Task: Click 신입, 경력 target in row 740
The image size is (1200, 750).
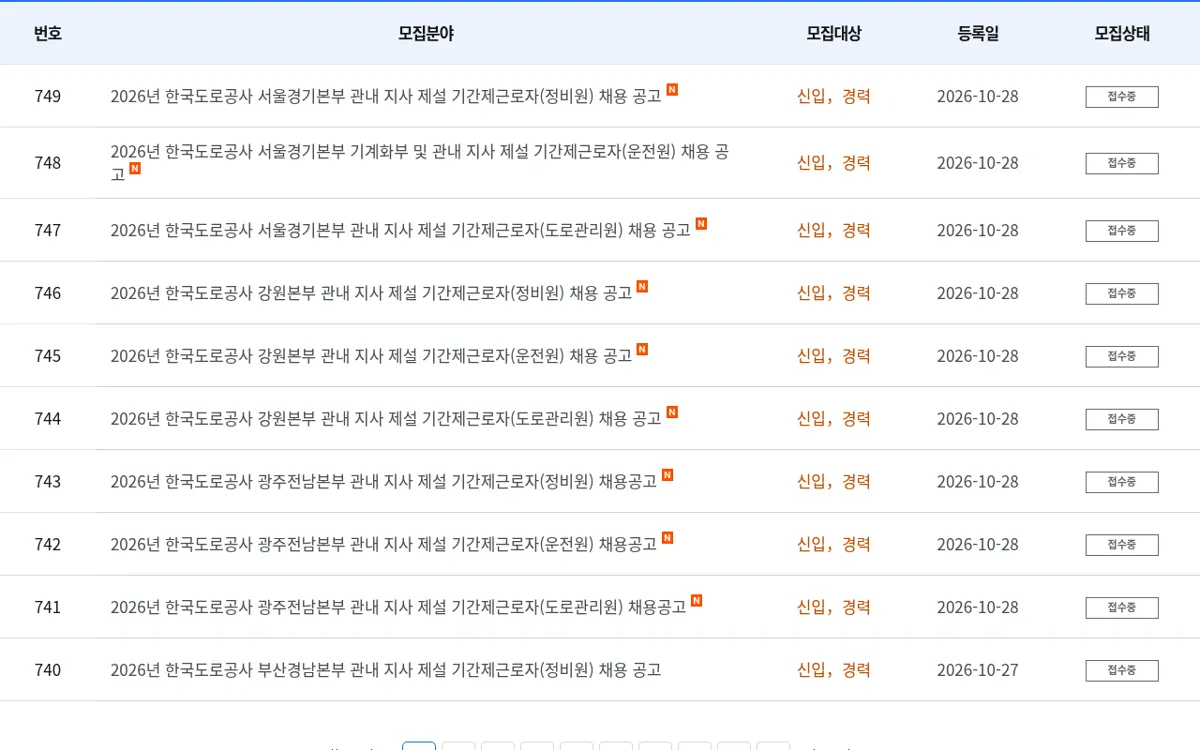Action: [834, 670]
